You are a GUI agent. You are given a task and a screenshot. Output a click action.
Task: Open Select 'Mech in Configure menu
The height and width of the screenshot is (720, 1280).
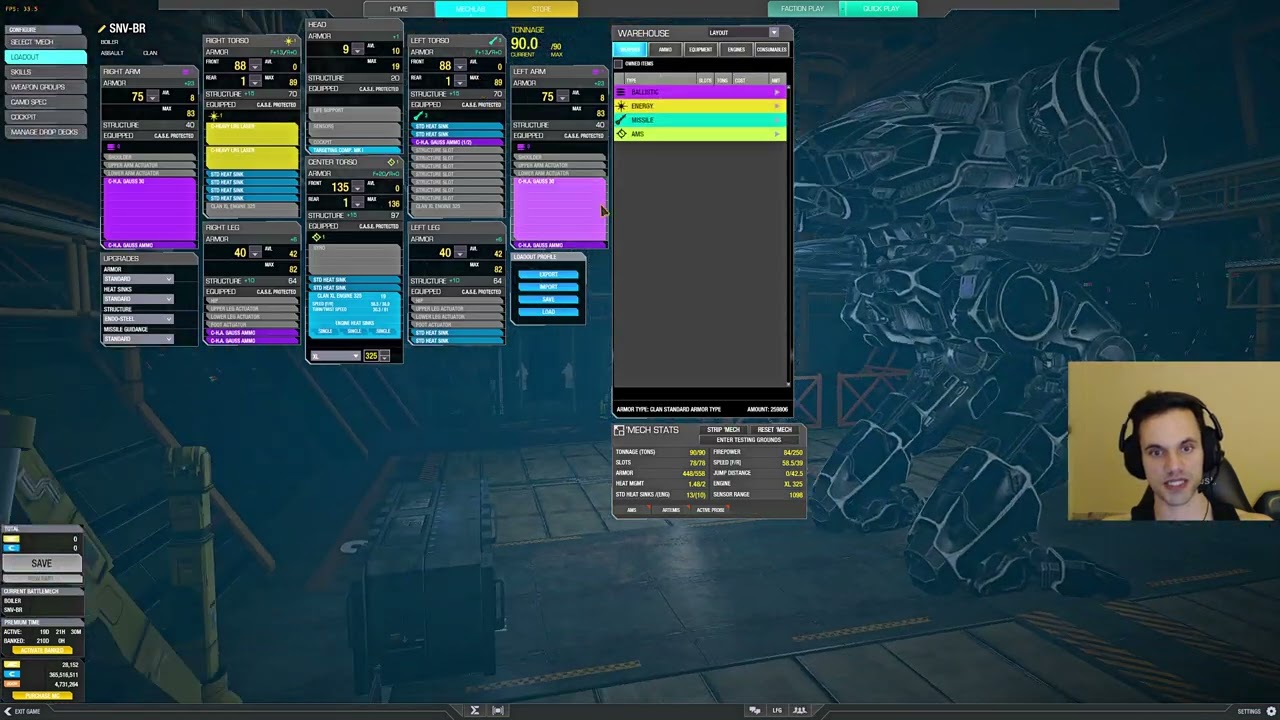coord(44,42)
